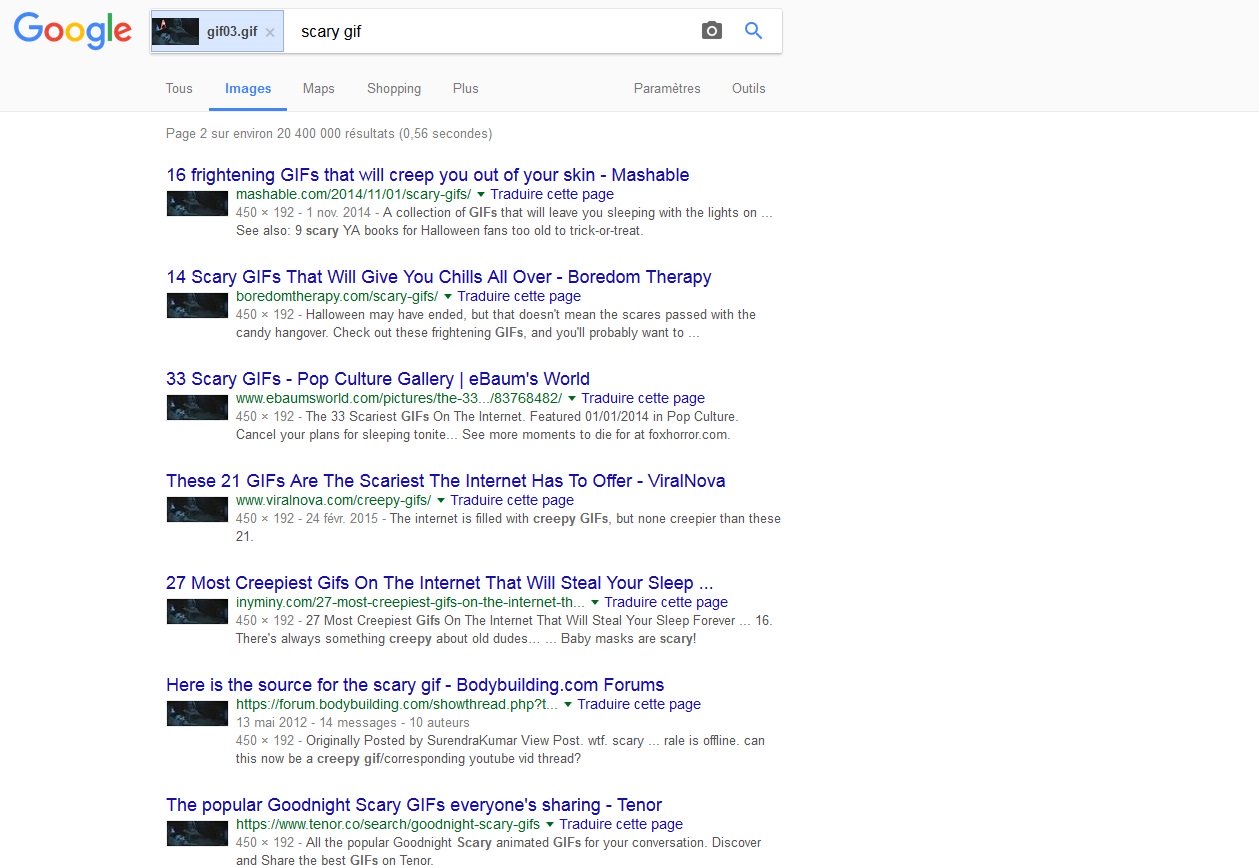Open the 14 Scary GIFs Boredom Therapy link
This screenshot has height=865, width=1259.
click(x=438, y=277)
